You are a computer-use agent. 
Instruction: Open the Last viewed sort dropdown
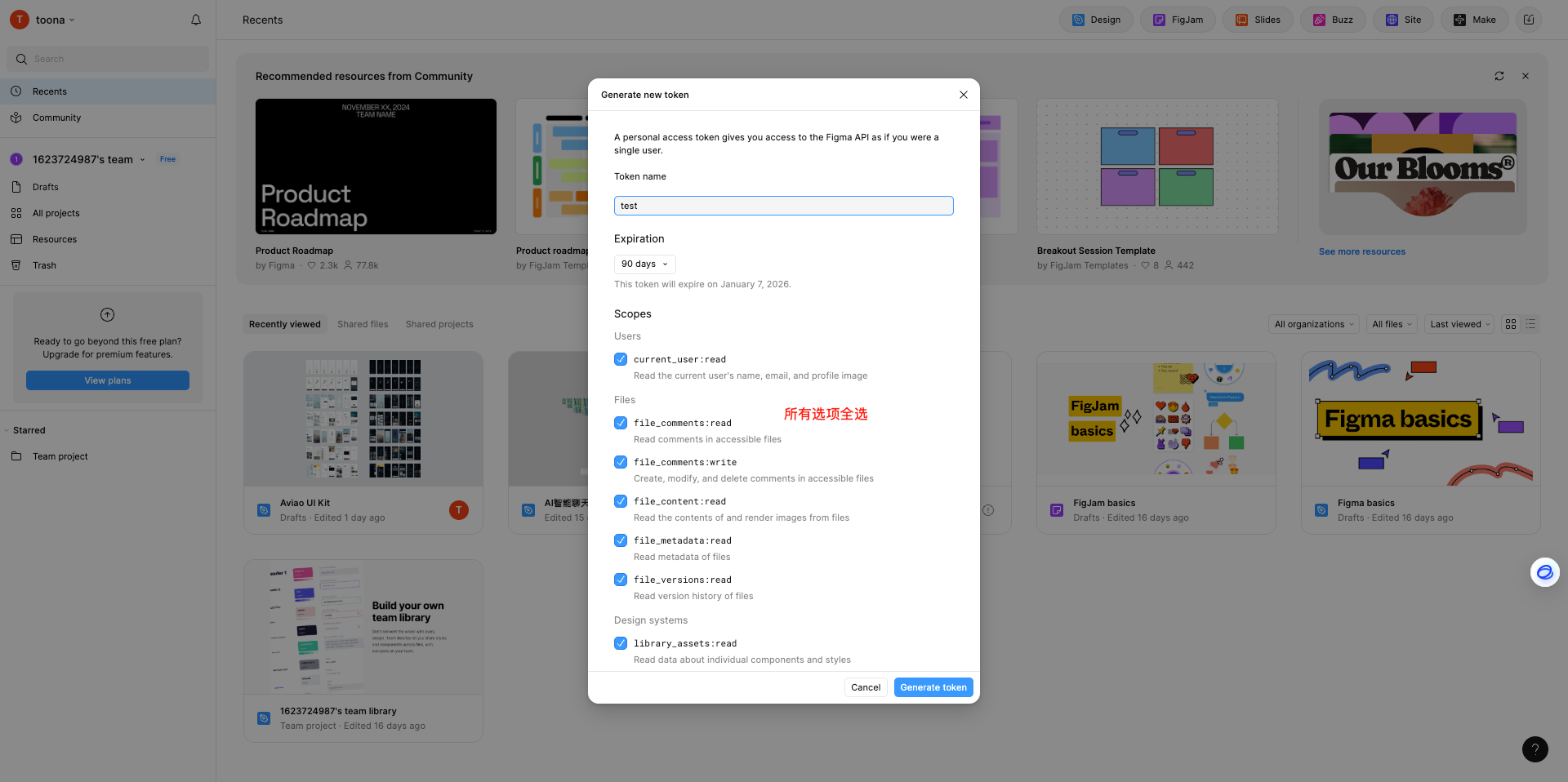[x=1459, y=324]
